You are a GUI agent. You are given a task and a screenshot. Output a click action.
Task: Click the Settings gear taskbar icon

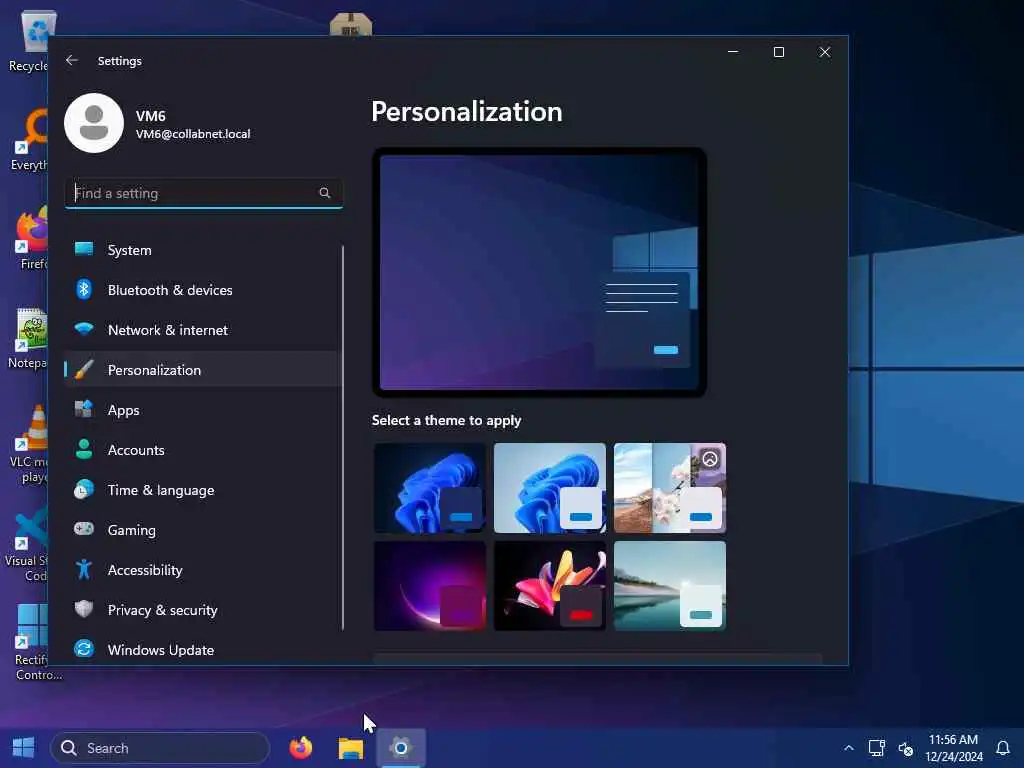pos(401,748)
